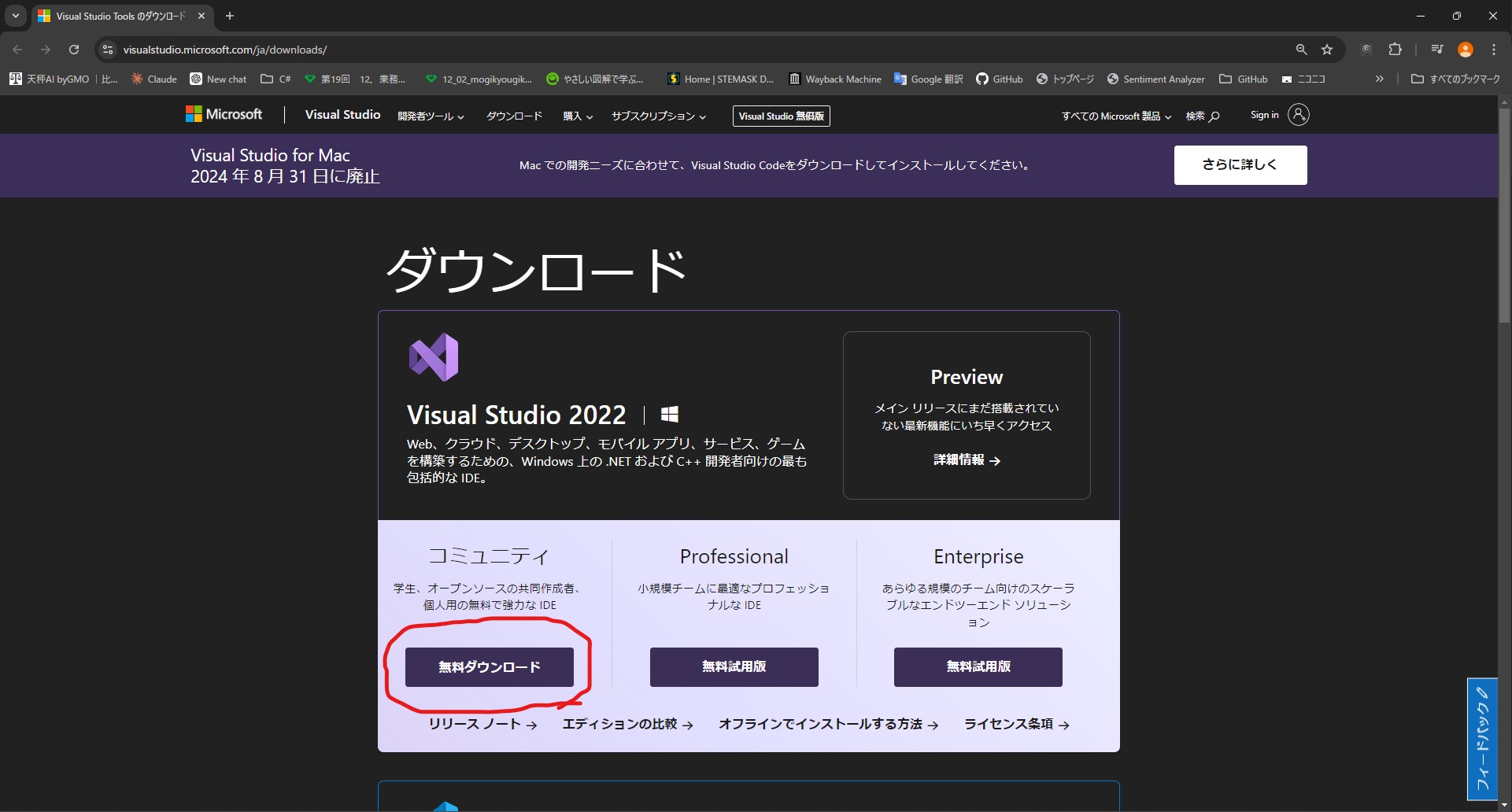Viewport: 1512px width, 812px height.
Task: Expand the 開発者ツール dropdown menu
Action: click(431, 116)
